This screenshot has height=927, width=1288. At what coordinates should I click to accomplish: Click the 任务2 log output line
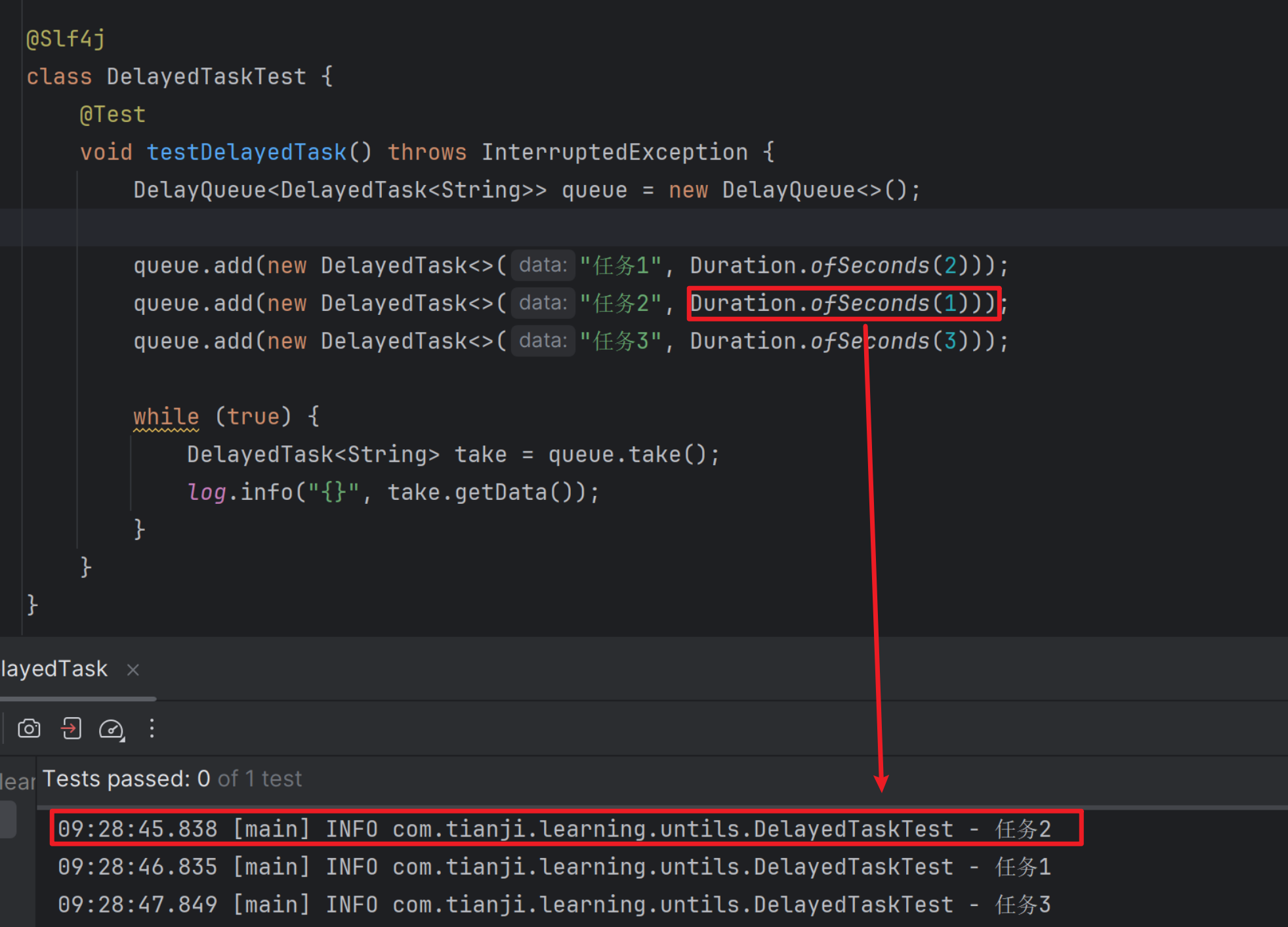tap(553, 829)
